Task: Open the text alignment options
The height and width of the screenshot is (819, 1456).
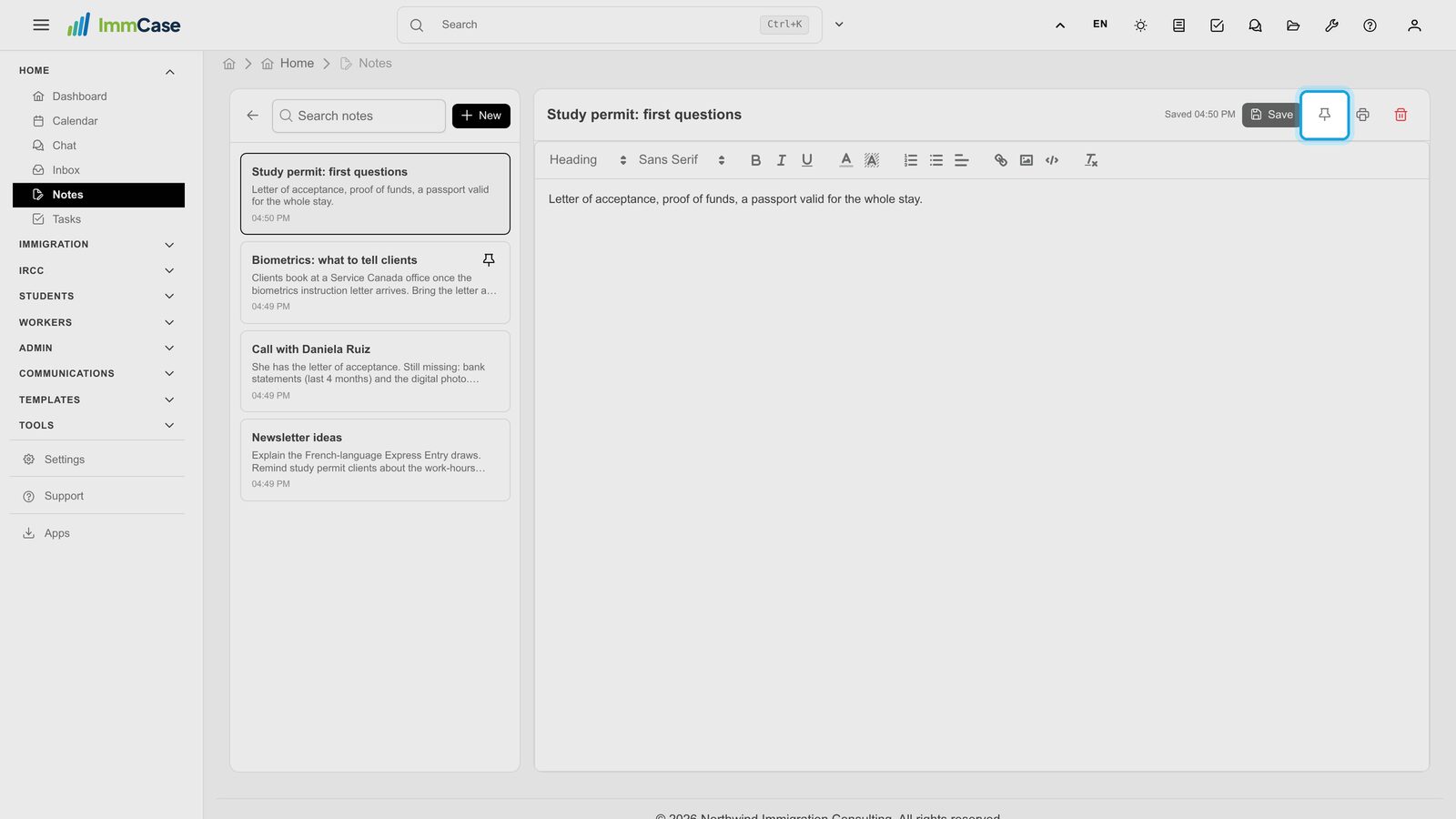Action: [961, 160]
